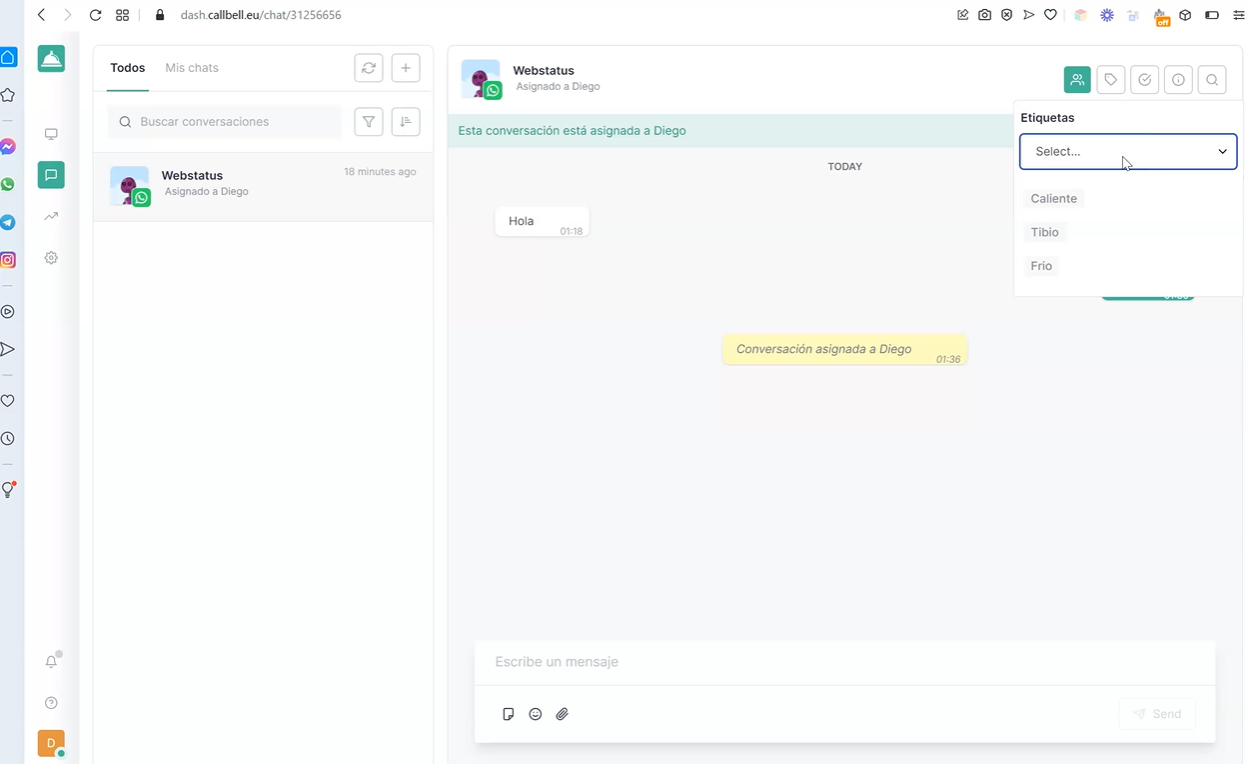Open the notifications bell icon
The height and width of the screenshot is (764, 1247).
[x=51, y=661]
